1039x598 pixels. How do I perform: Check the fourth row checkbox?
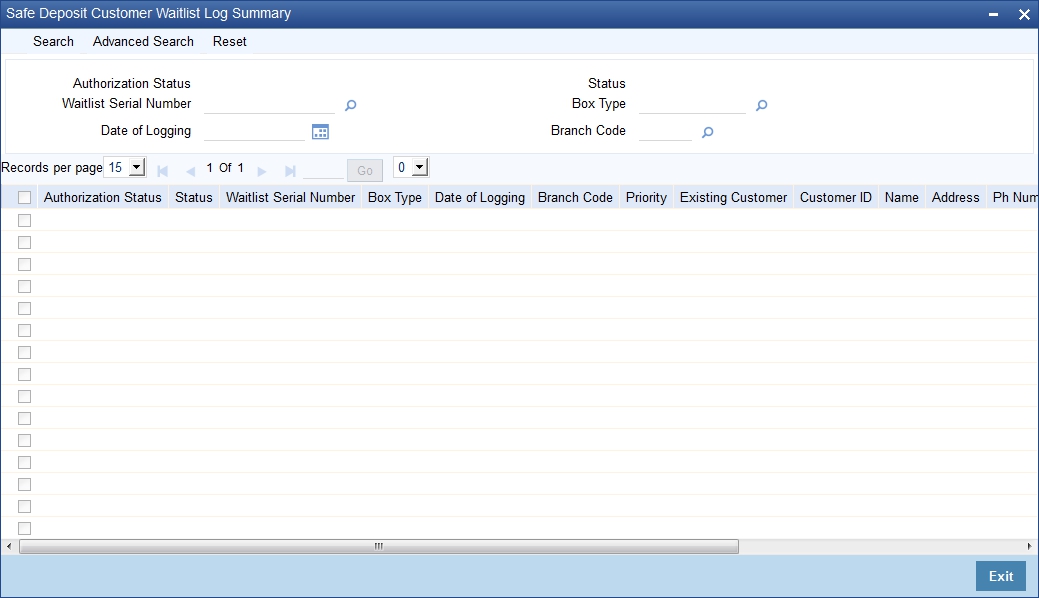(x=25, y=286)
